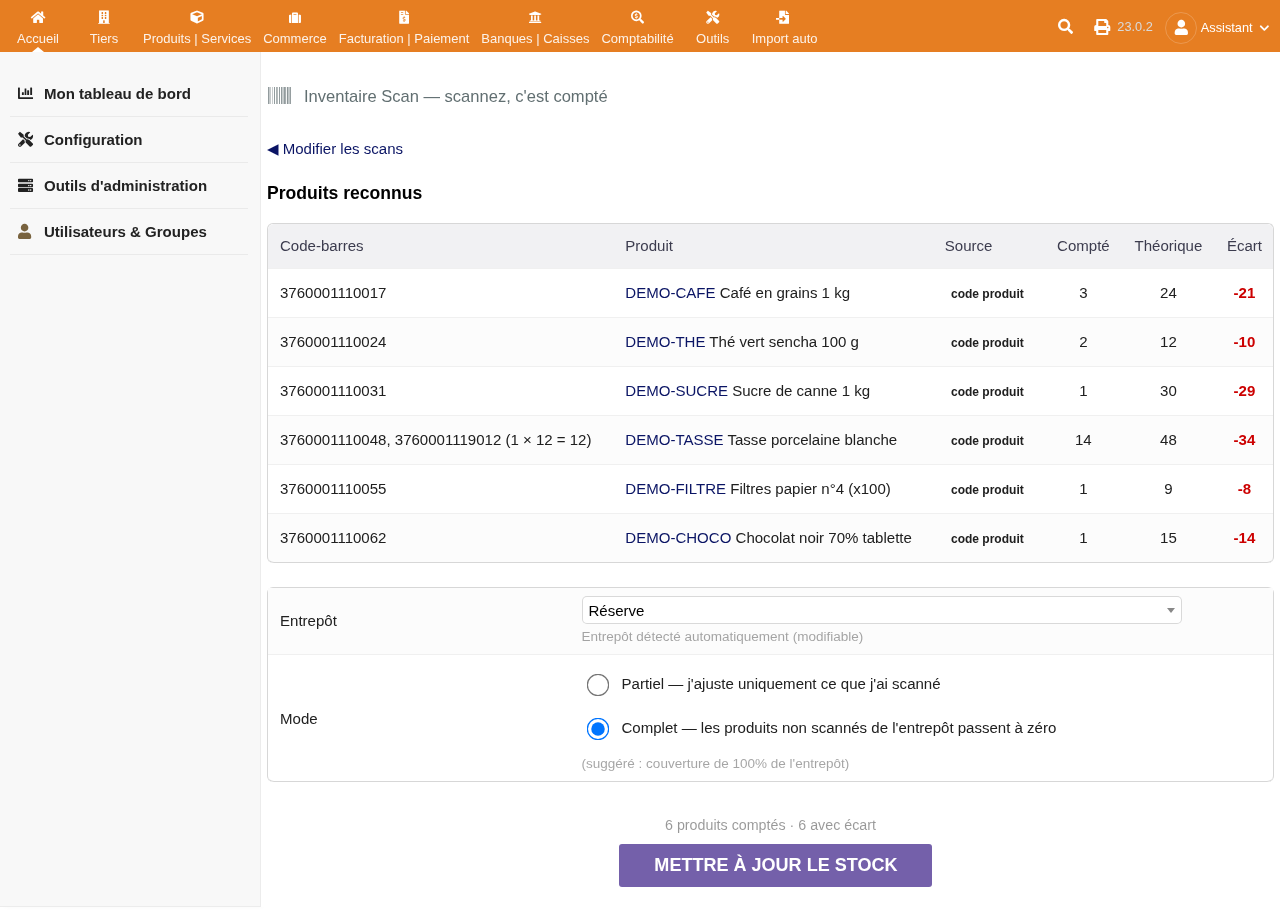The image size is (1280, 910).
Task: Click the Code-barres column header
Action: coord(322,246)
